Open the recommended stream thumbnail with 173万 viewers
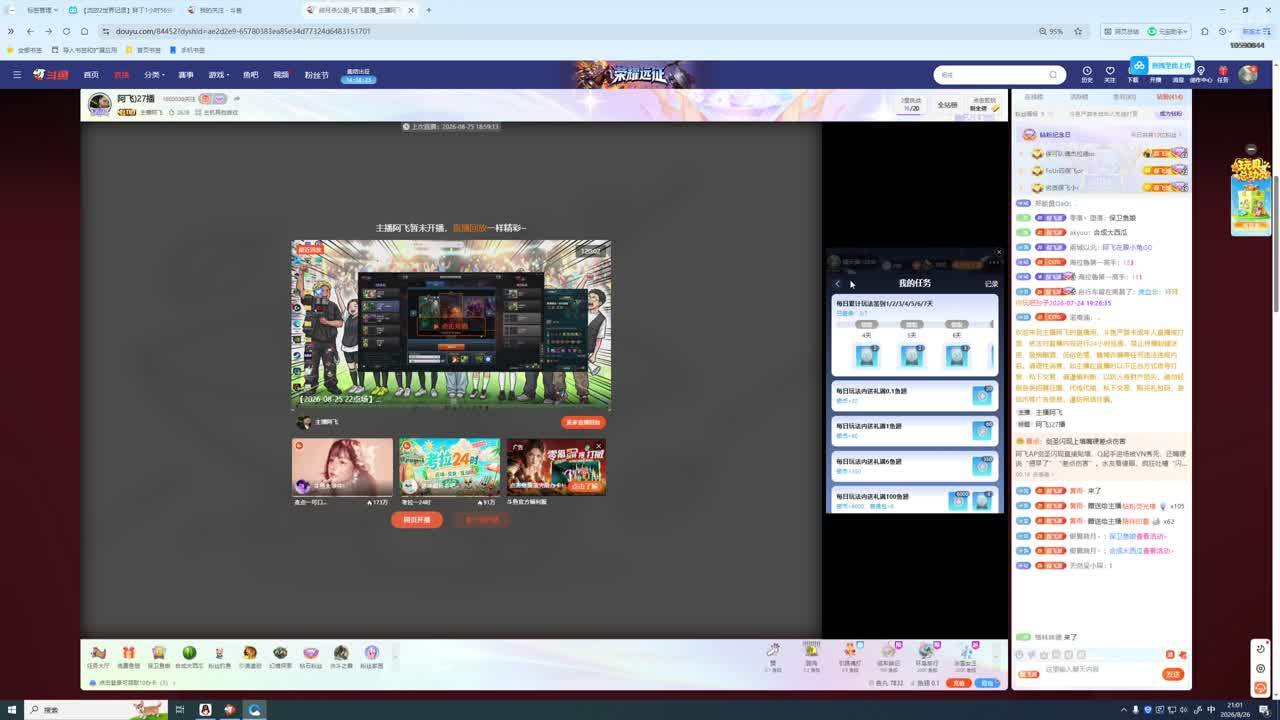This screenshot has height=720, width=1280. coord(342,467)
